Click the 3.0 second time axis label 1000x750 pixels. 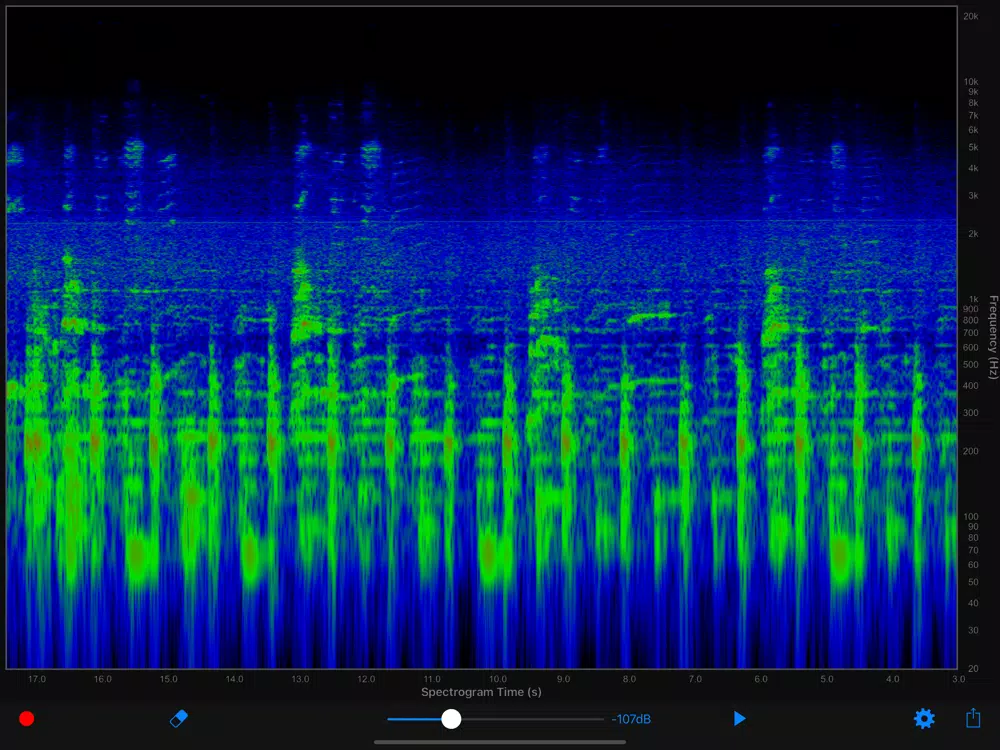coord(959,679)
